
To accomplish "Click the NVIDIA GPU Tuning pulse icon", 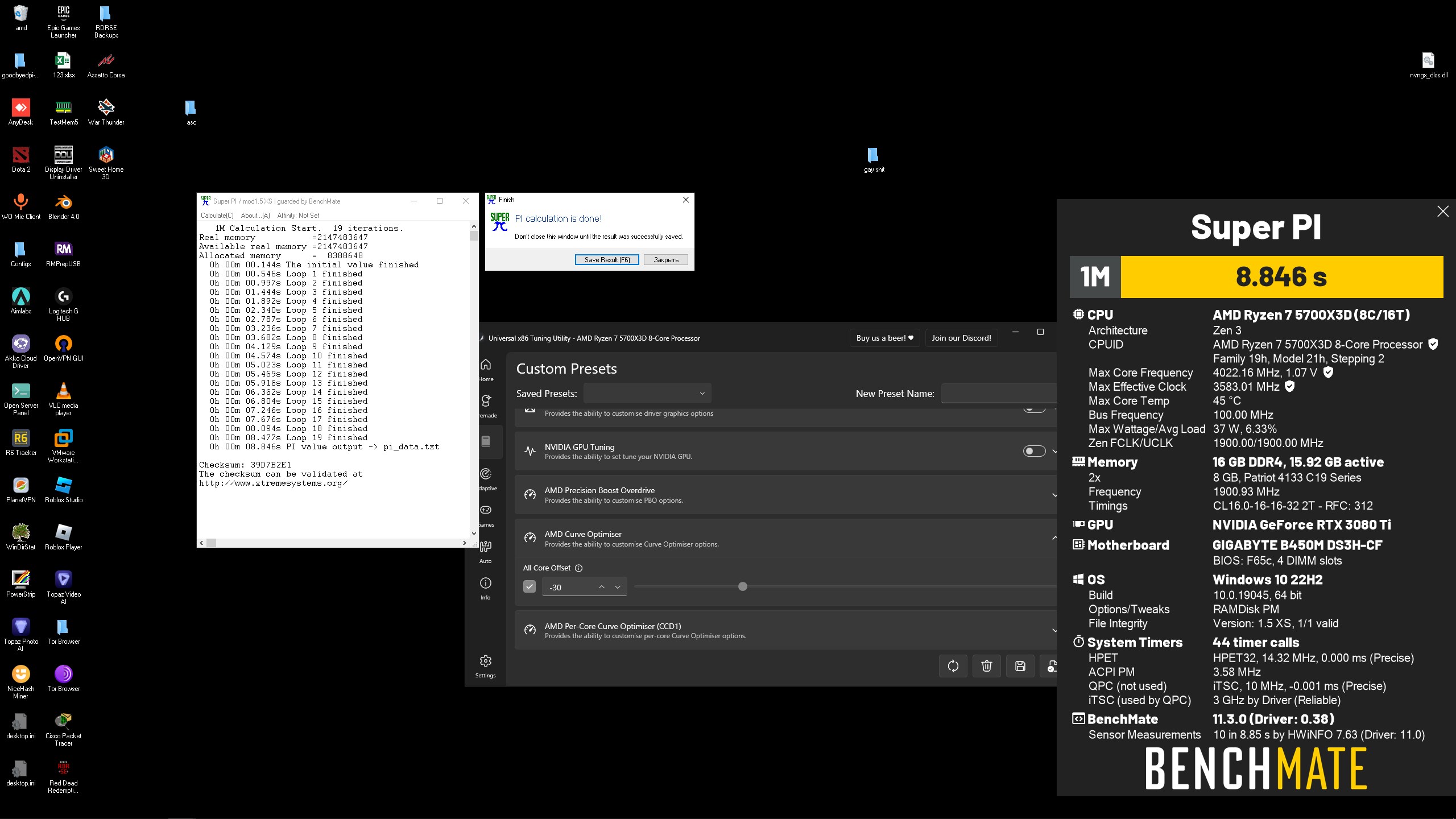I will click(x=530, y=452).
